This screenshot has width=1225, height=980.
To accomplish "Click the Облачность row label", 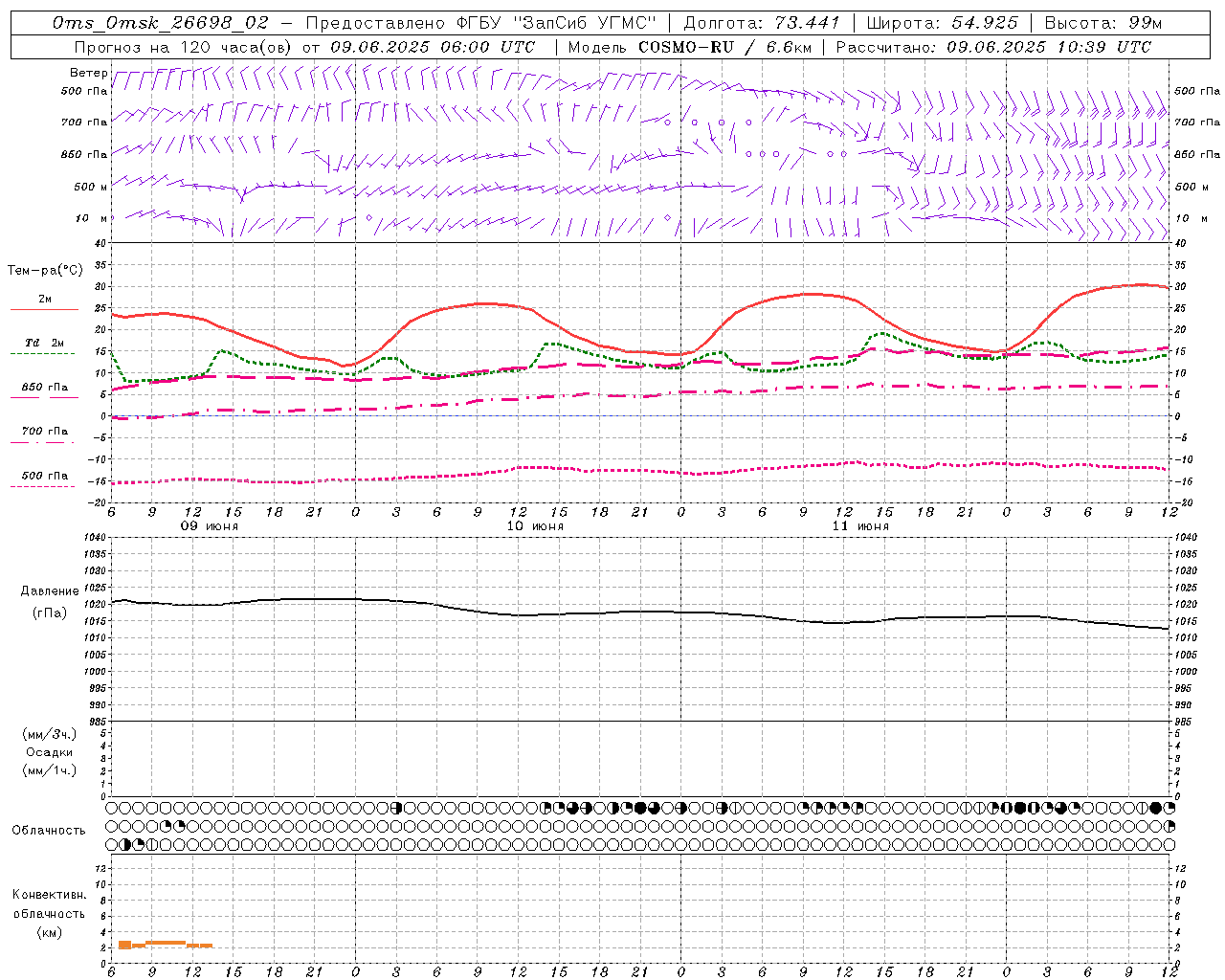I will (x=49, y=831).
